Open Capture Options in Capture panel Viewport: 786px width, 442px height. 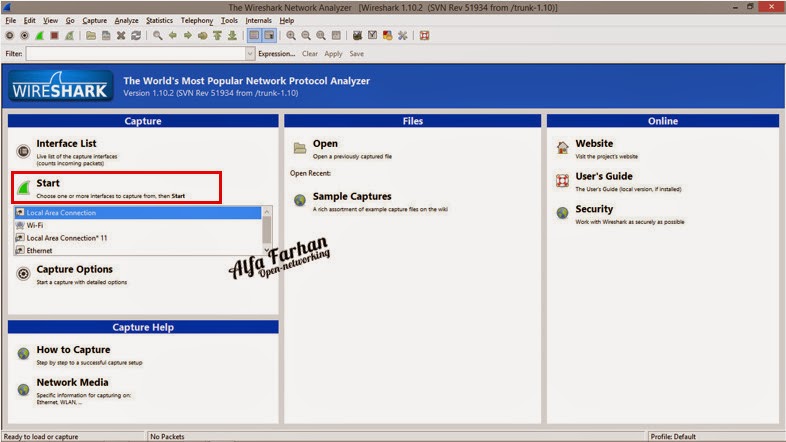click(x=74, y=270)
